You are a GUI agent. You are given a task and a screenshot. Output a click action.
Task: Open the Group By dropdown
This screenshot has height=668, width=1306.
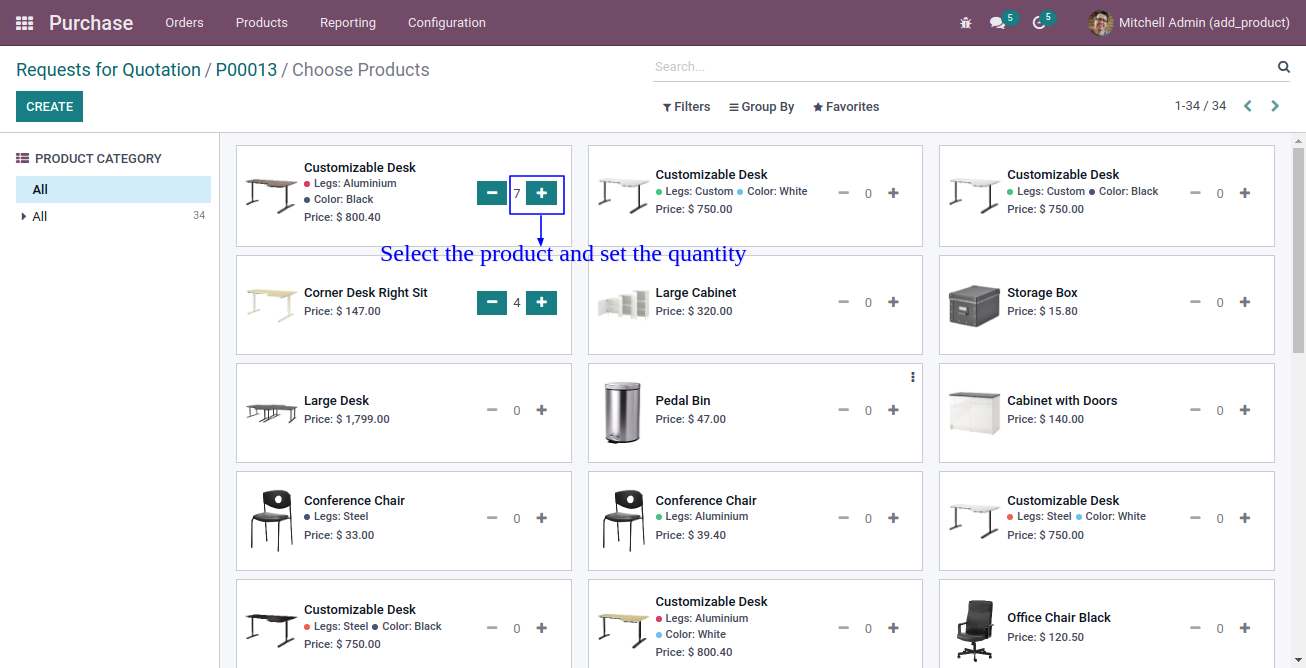(761, 107)
